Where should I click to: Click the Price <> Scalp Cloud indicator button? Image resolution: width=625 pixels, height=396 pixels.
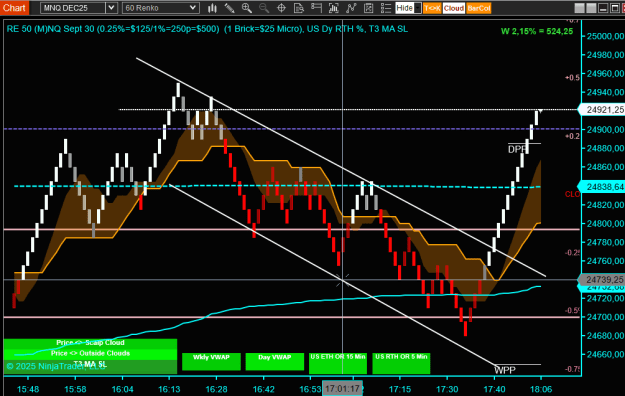(90, 343)
